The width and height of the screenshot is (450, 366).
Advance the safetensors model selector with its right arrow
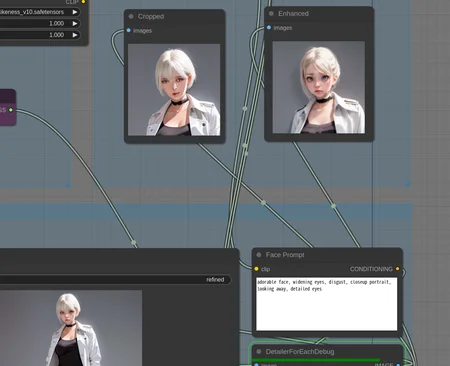(x=75, y=12)
